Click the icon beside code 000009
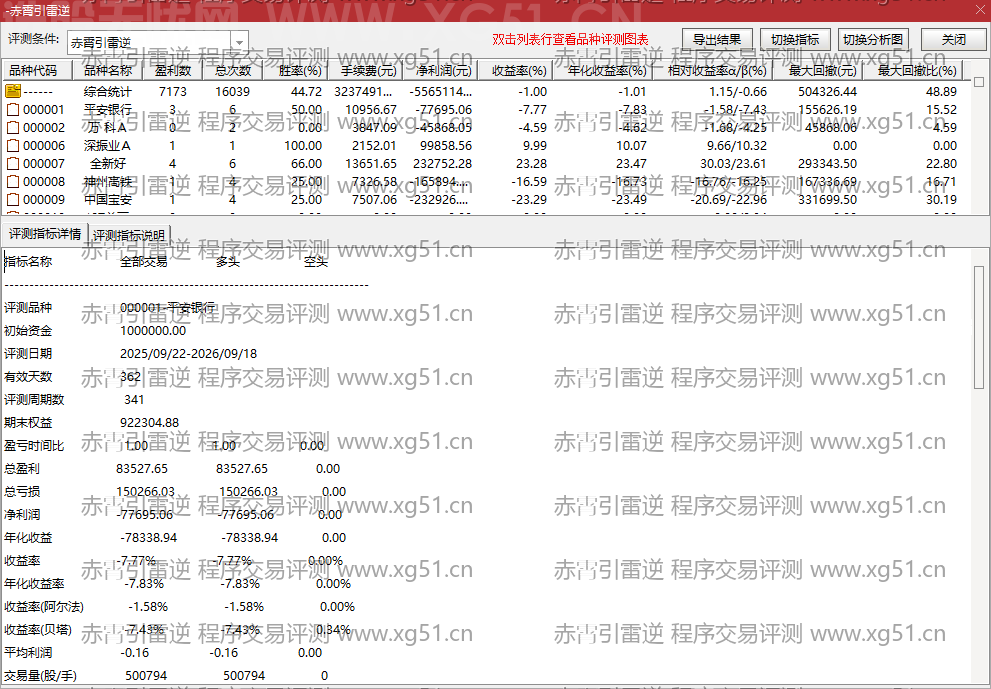This screenshot has width=991, height=689. 13,200
